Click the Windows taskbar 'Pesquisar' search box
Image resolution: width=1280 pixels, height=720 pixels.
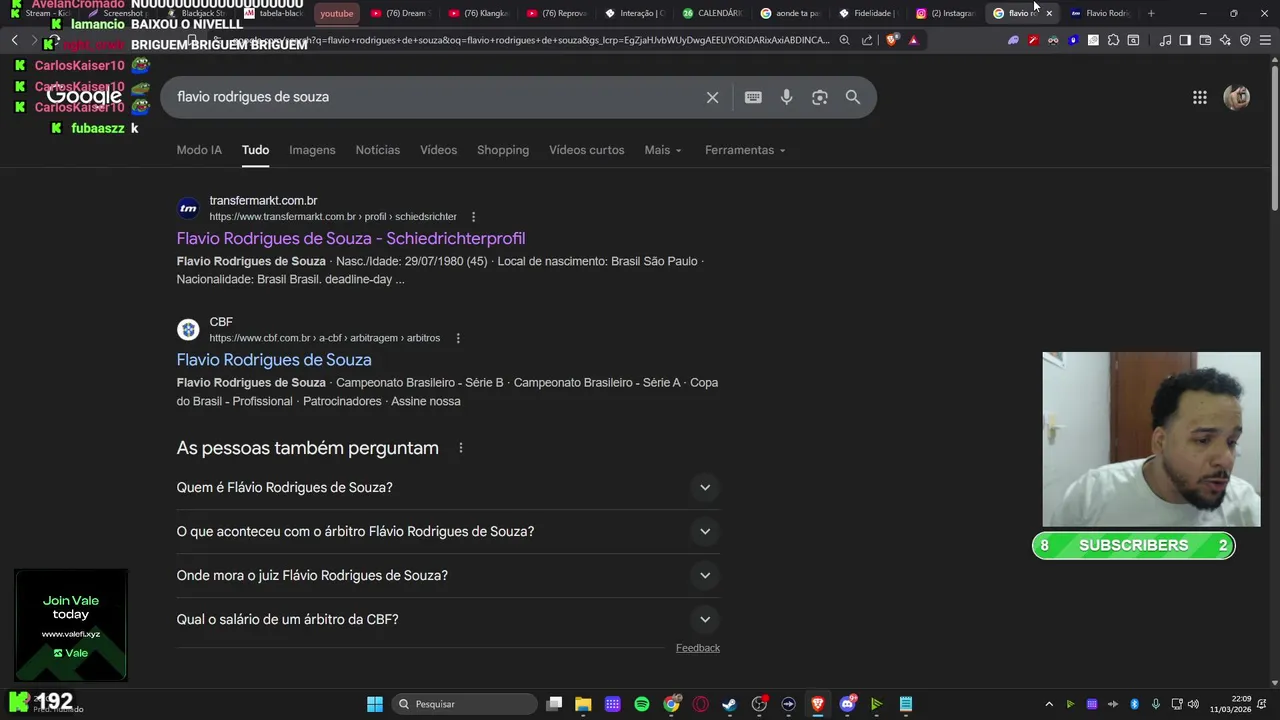463,704
